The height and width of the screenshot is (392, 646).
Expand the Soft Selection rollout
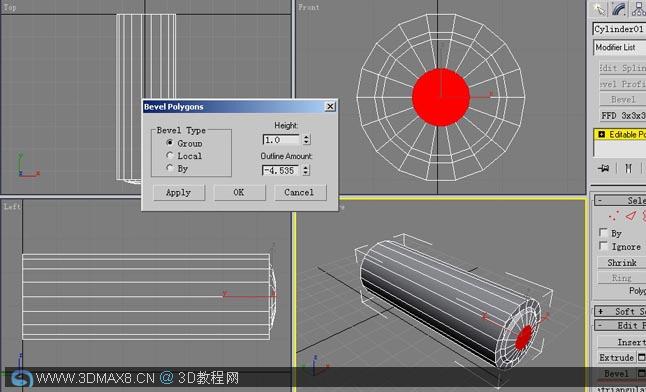620,311
